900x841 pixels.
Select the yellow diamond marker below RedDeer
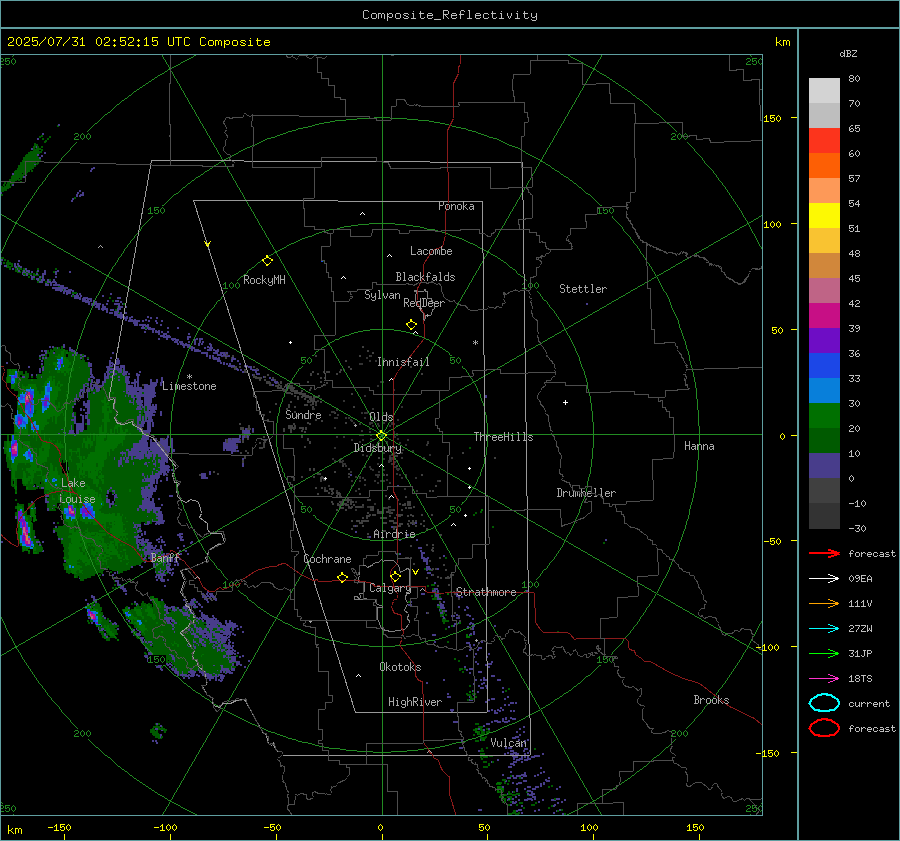pos(411,325)
